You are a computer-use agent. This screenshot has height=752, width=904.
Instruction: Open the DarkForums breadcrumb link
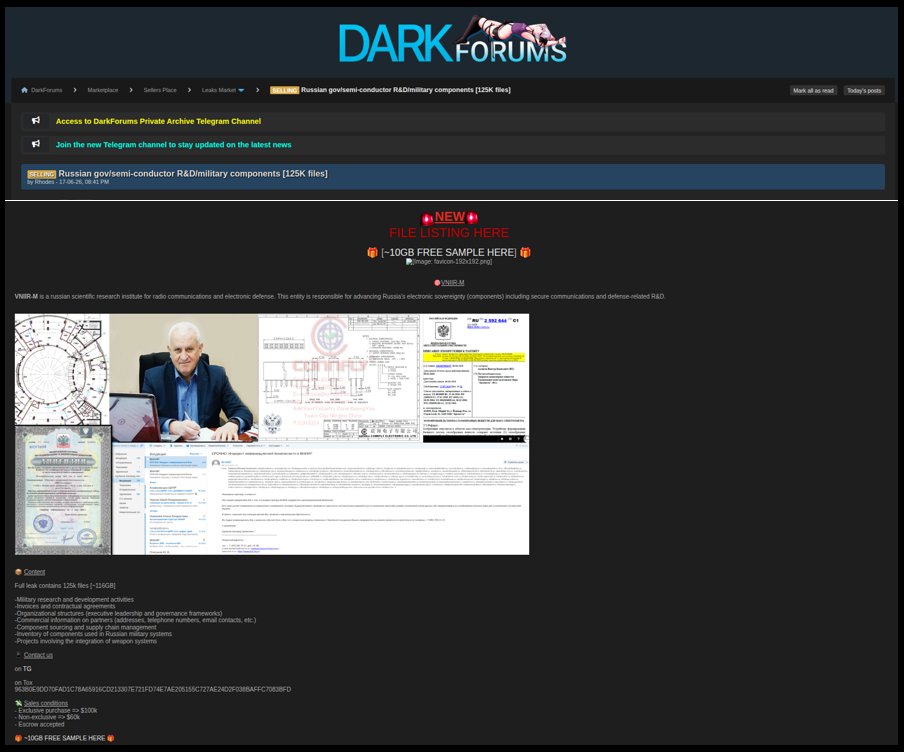point(47,90)
